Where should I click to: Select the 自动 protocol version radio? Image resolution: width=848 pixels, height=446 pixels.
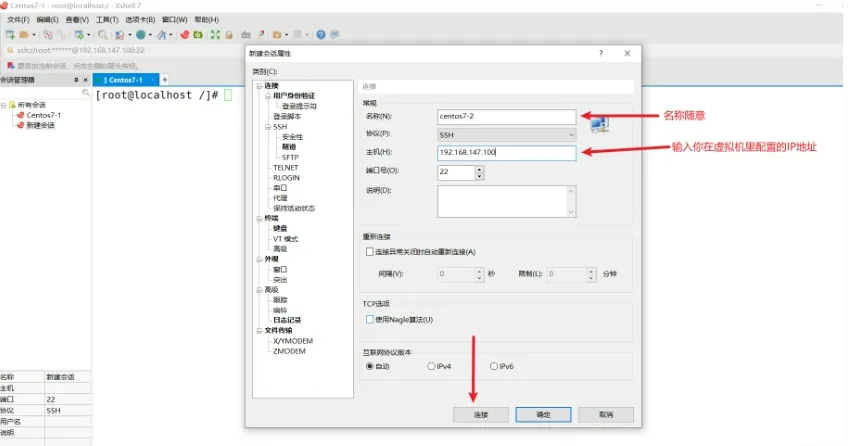(369, 366)
